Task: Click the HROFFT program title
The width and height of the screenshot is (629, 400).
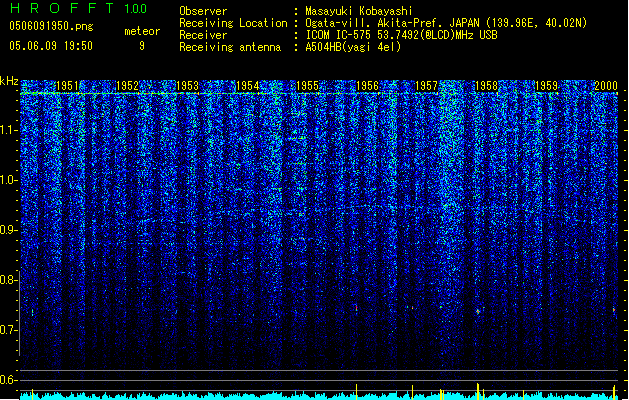Action: (x=62, y=8)
